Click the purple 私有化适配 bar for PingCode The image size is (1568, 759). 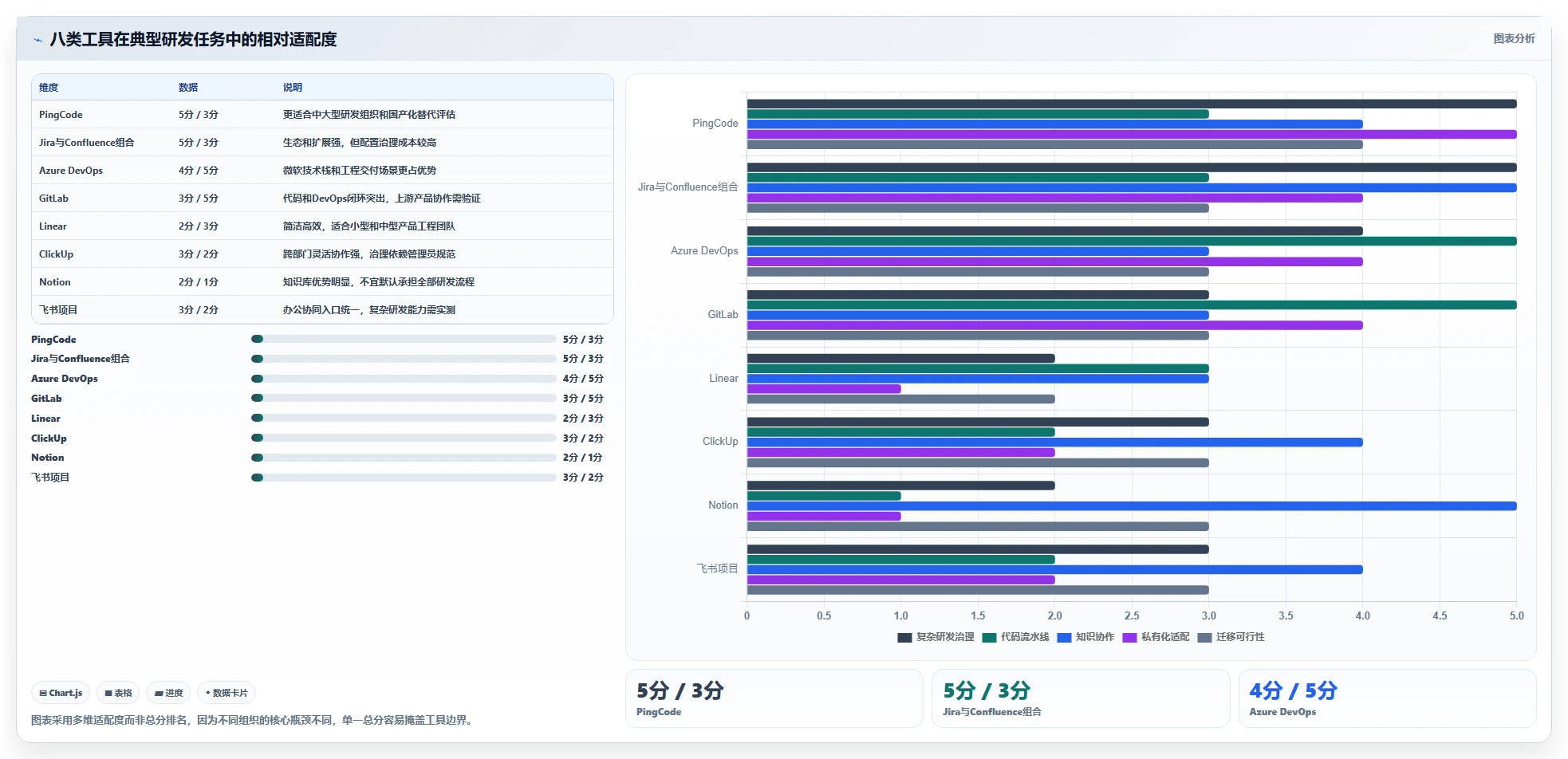click(1132, 135)
